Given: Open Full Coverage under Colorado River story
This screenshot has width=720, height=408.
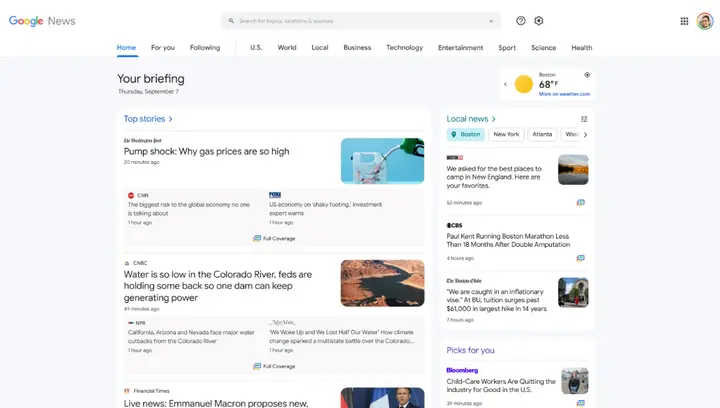Looking at the screenshot, I should pyautogui.click(x=274, y=366).
